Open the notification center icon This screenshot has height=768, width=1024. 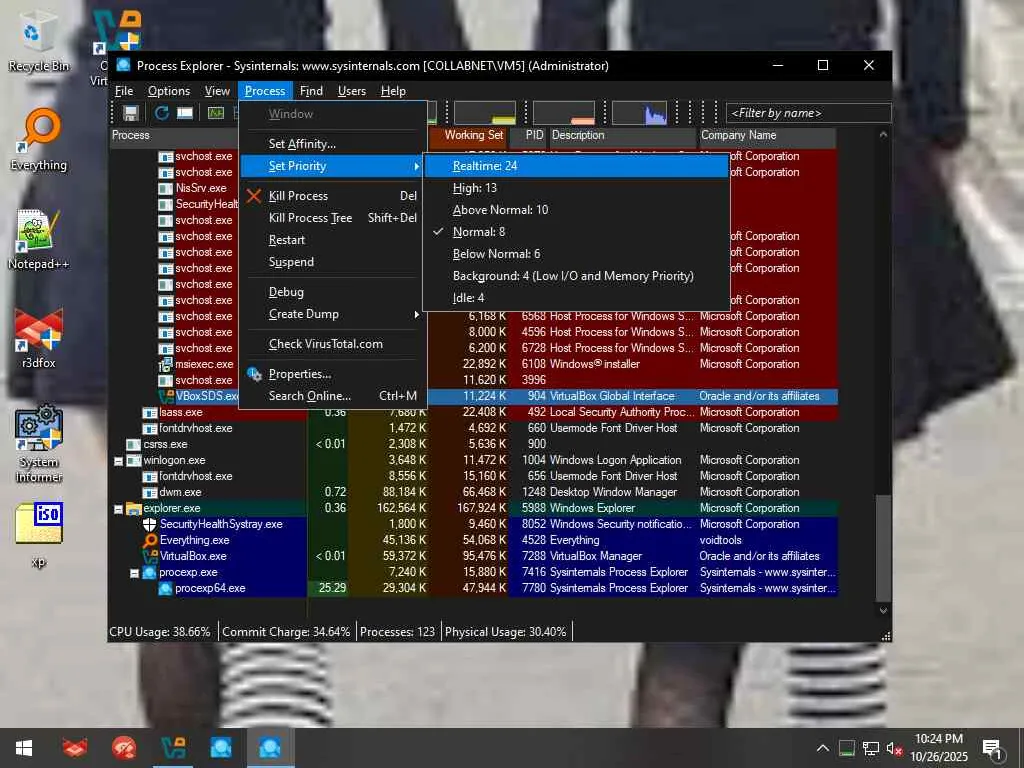pos(992,748)
